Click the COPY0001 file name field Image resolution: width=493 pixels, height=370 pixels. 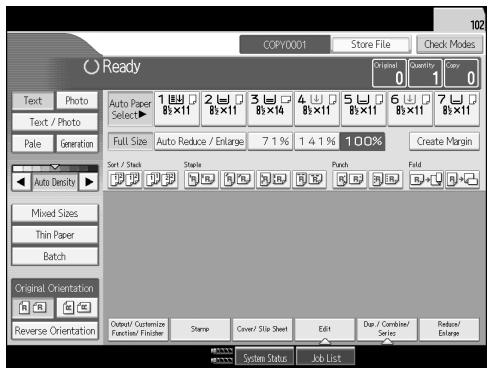coord(285,45)
